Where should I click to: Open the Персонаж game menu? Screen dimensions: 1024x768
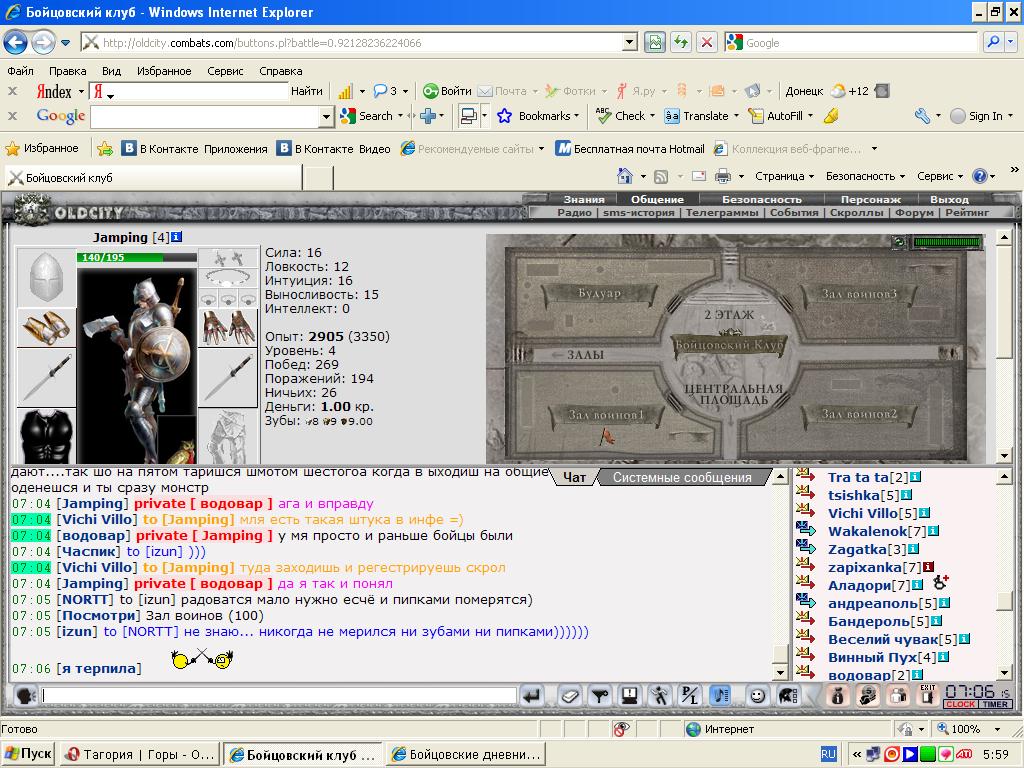[x=870, y=199]
